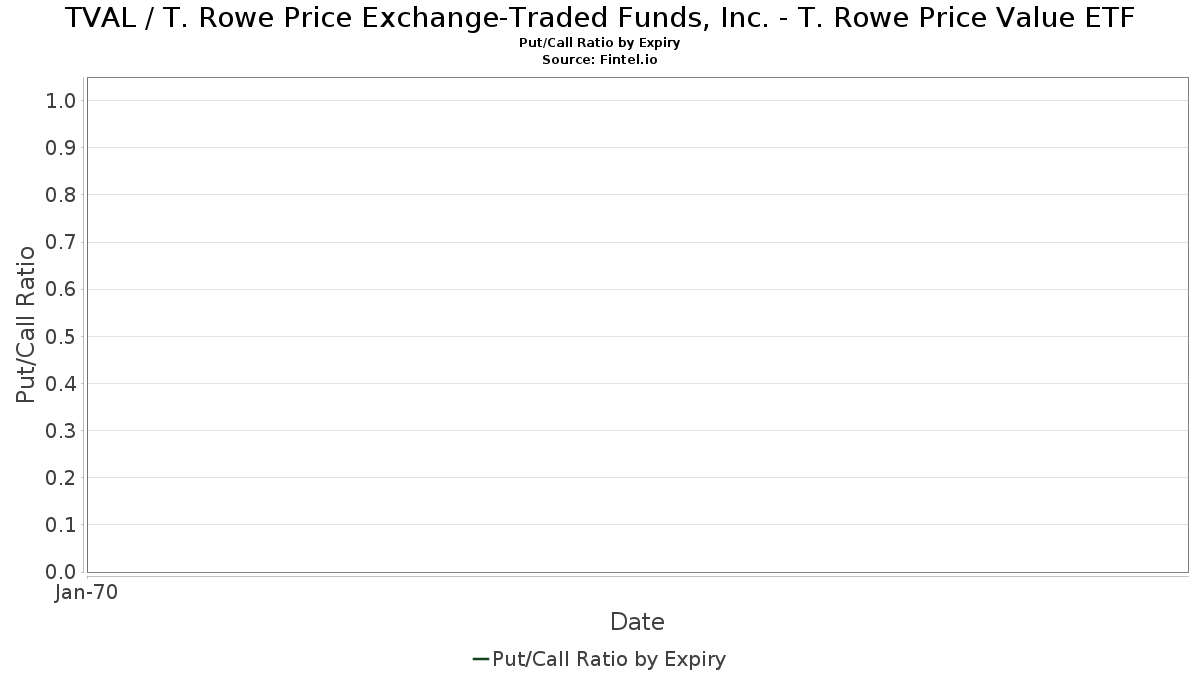
Task: Click the TVAL chart title text
Action: pyautogui.click(x=600, y=17)
